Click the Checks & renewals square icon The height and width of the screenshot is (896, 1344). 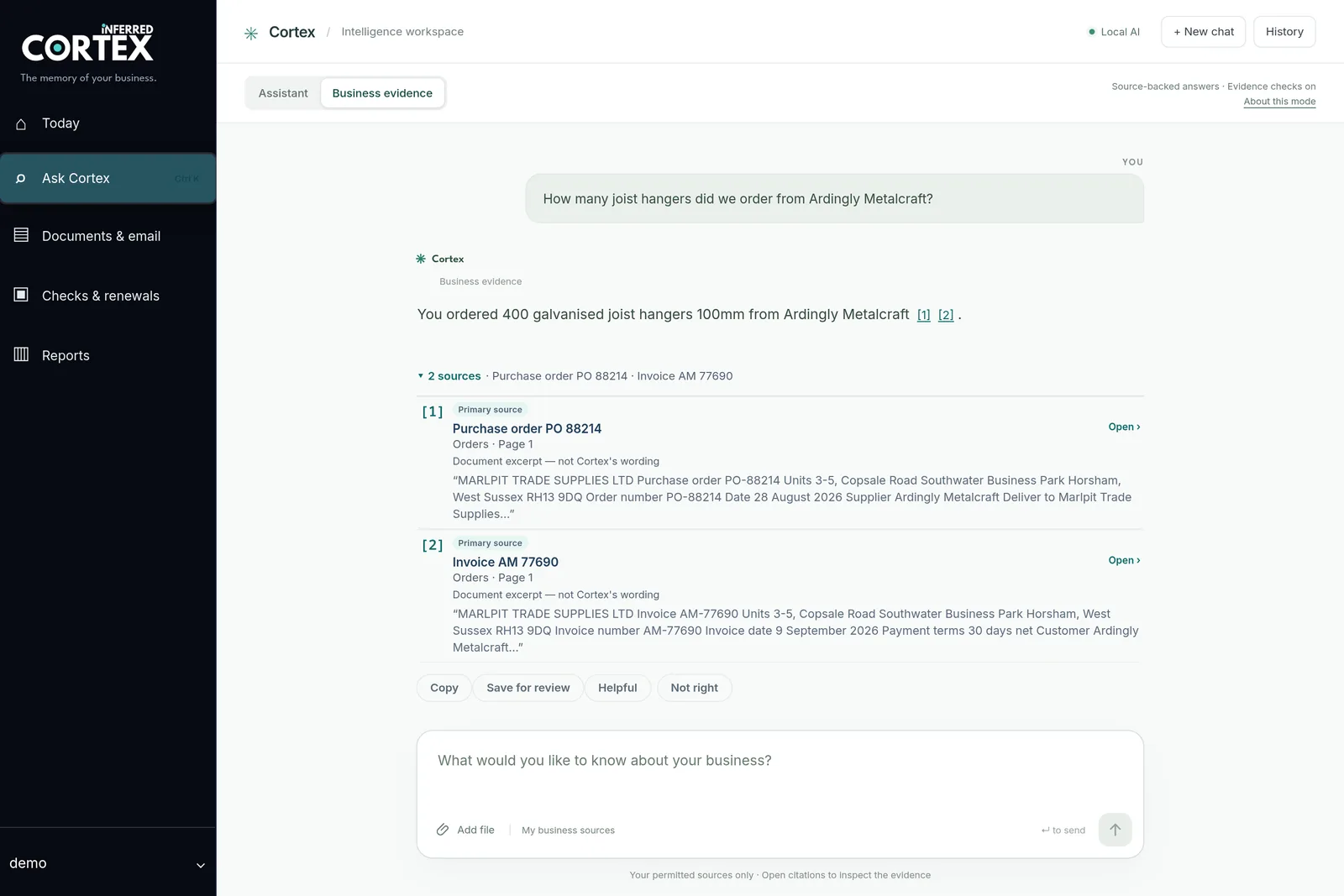pyautogui.click(x=21, y=295)
